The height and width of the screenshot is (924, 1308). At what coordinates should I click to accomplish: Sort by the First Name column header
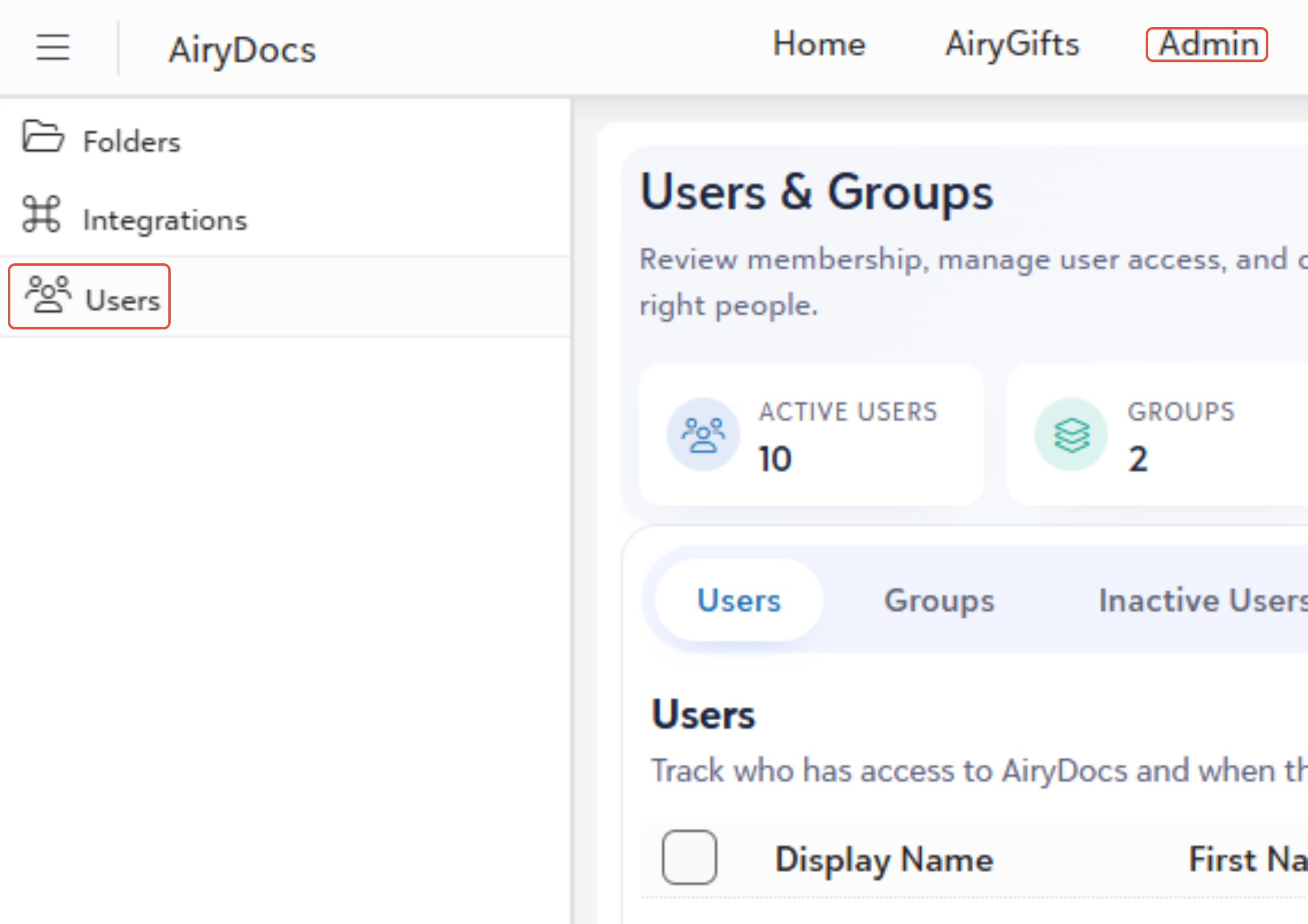[1248, 860]
